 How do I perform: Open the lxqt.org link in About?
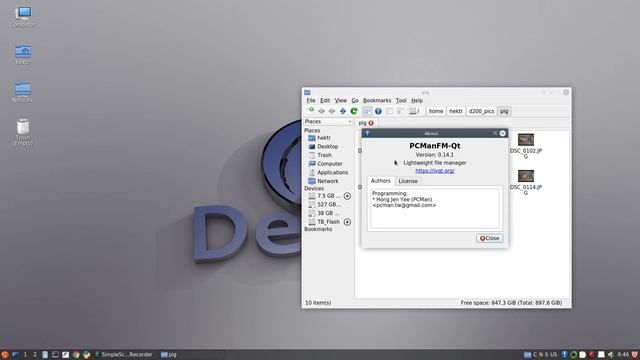point(435,171)
